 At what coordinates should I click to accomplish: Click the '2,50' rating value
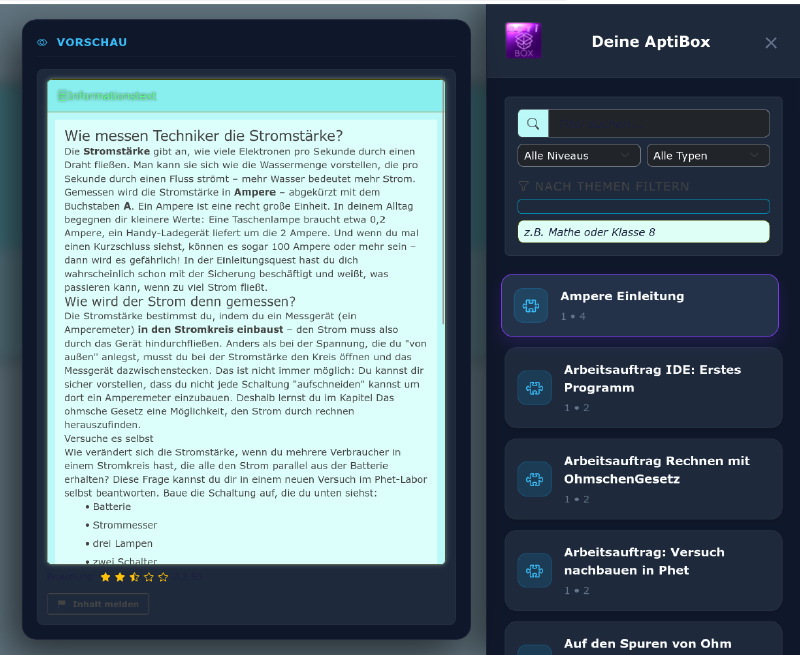click(x=192, y=577)
